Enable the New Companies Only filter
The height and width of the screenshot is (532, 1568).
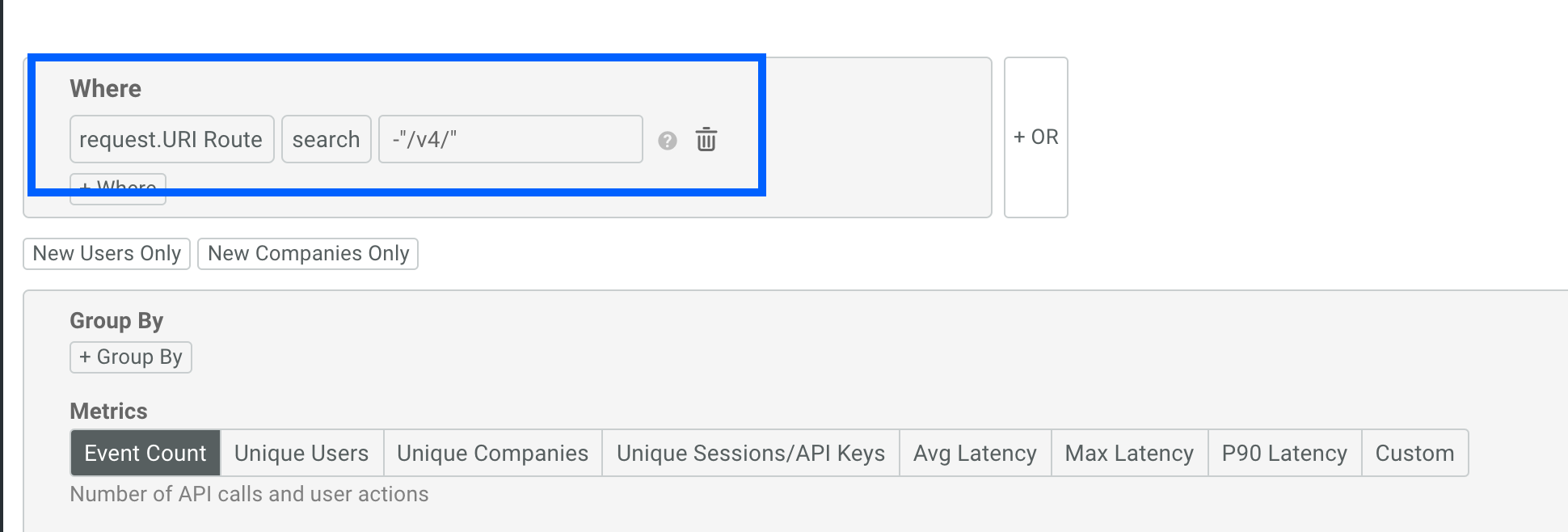point(308,253)
